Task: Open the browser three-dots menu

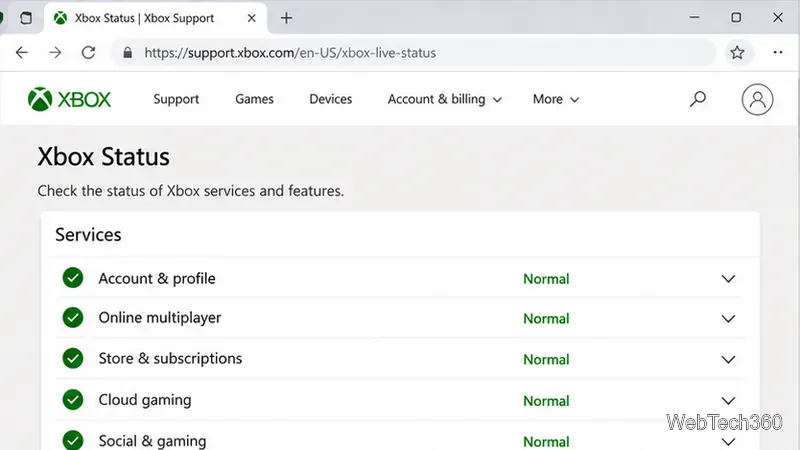Action: (x=778, y=53)
